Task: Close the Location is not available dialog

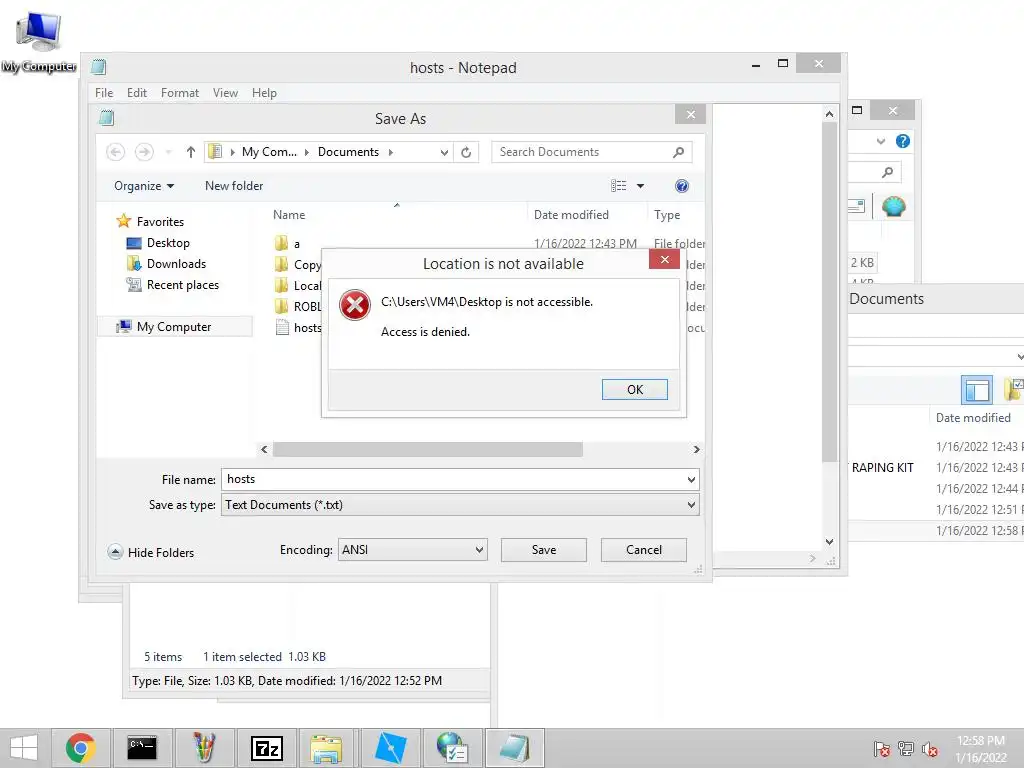Action: [x=664, y=260]
